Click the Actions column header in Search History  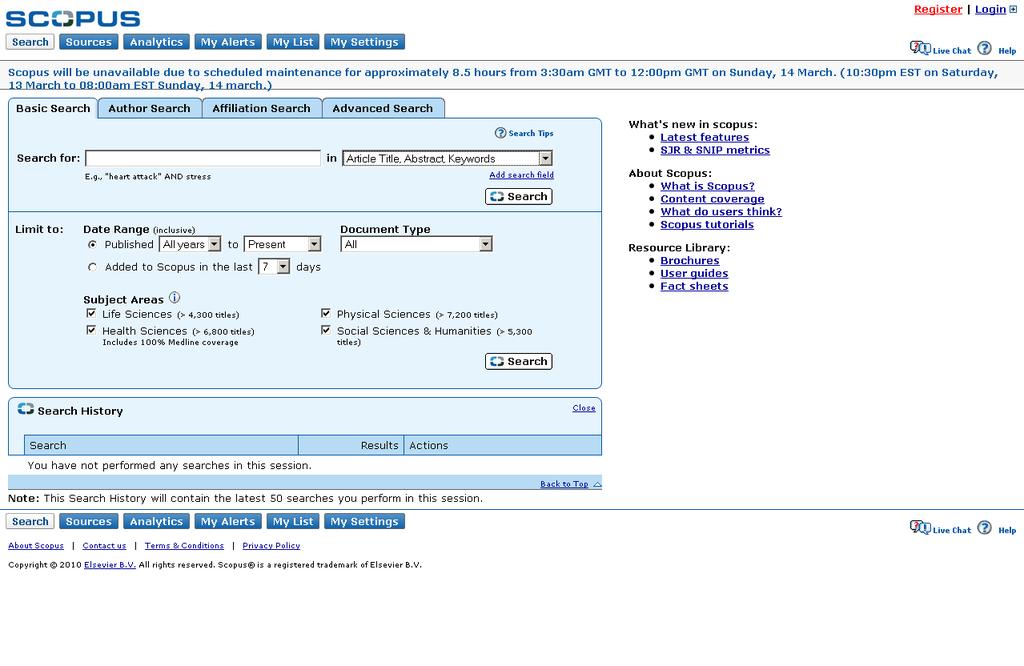coord(502,445)
